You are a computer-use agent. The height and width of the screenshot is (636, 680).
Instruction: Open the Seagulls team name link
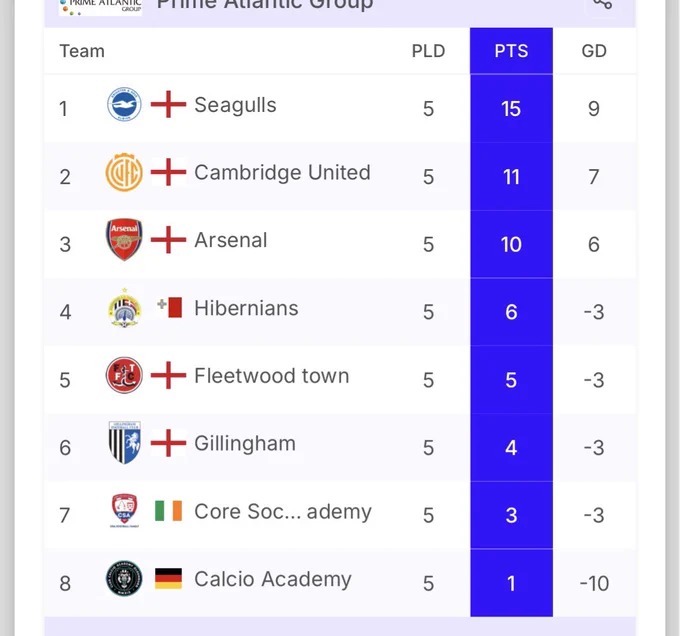(235, 105)
